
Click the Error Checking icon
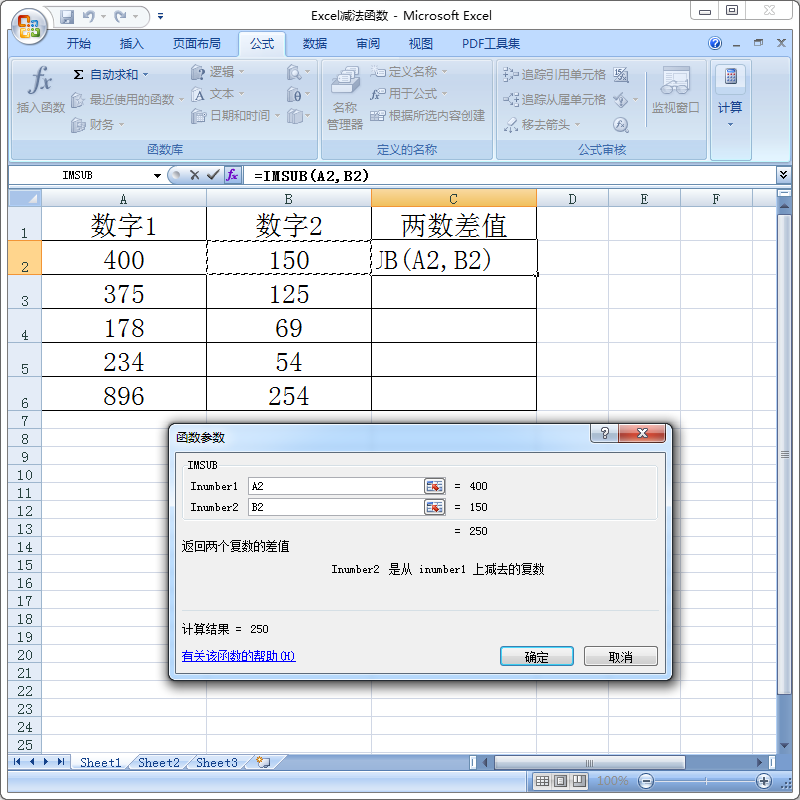[620, 99]
